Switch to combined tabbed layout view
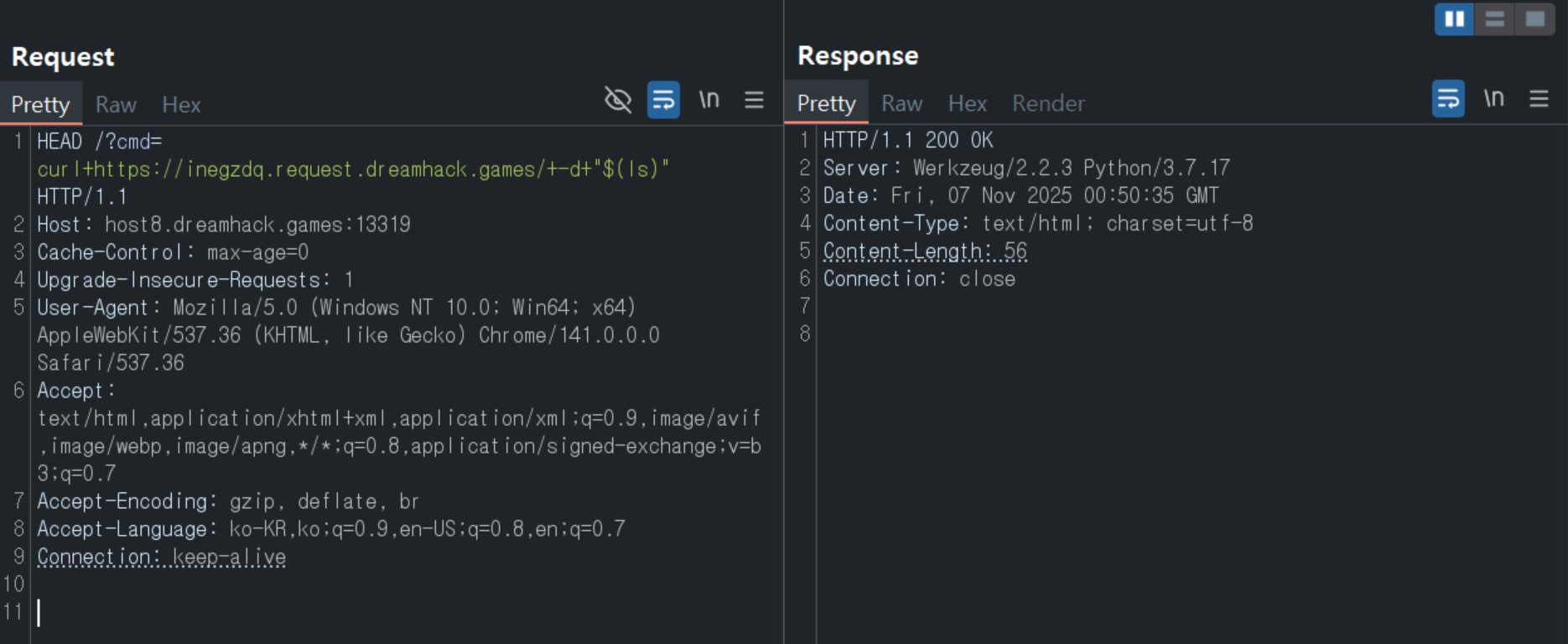 [1534, 19]
